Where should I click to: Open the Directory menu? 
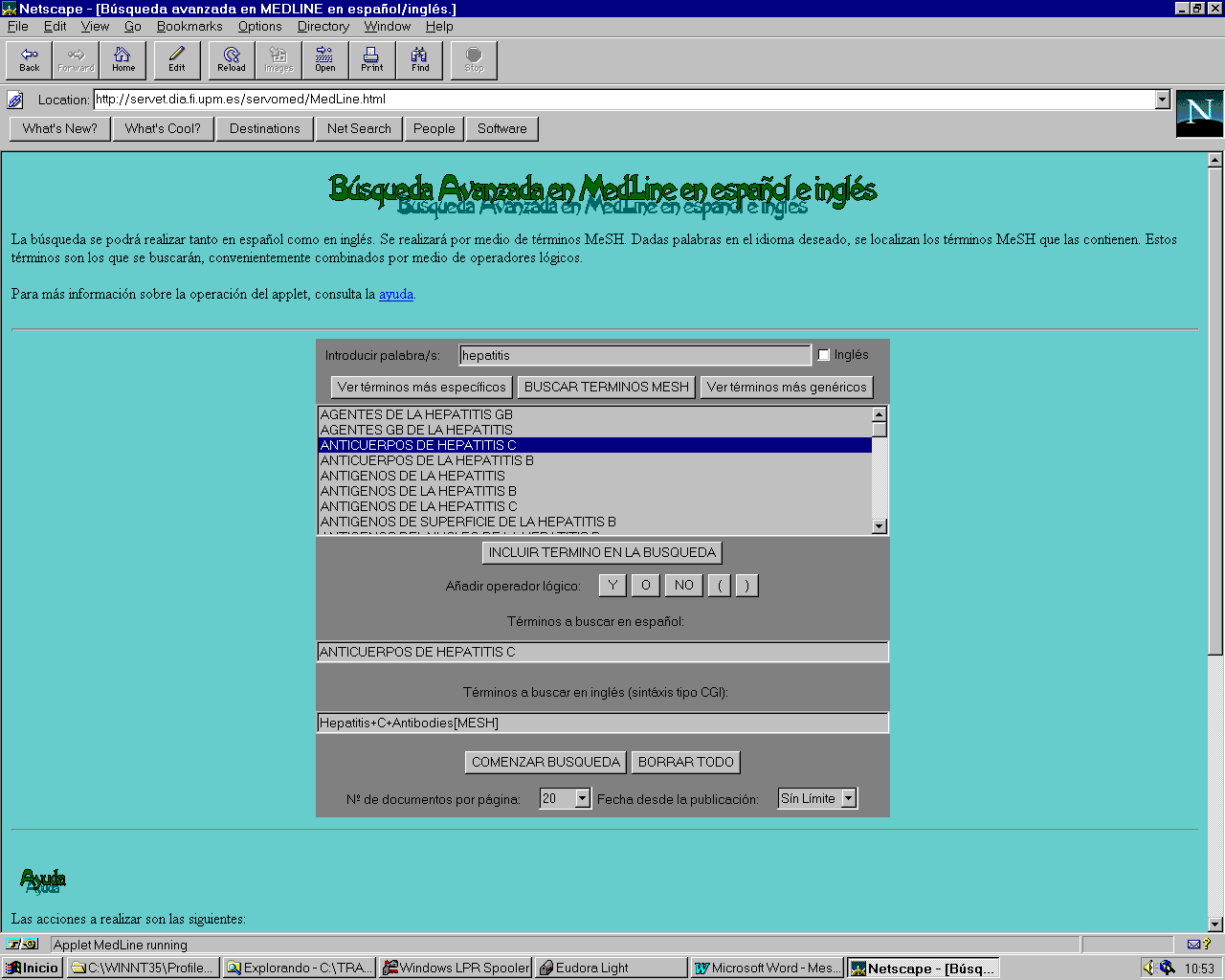pos(323,27)
